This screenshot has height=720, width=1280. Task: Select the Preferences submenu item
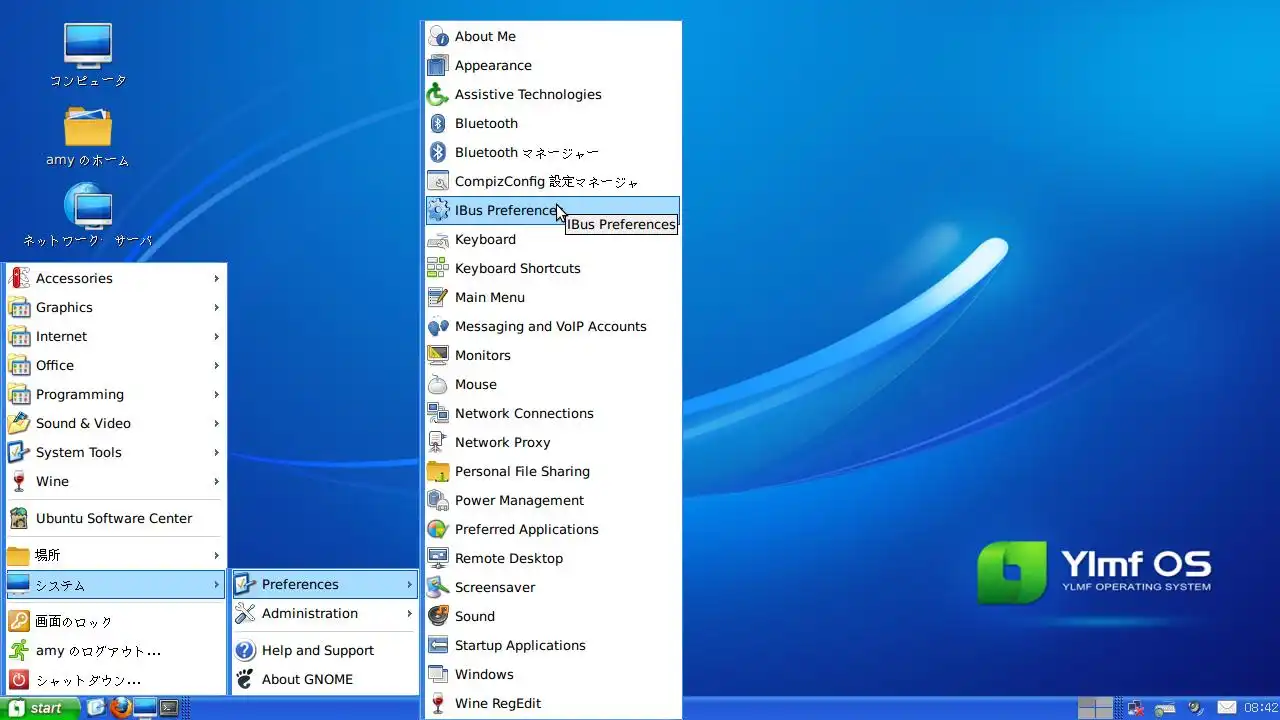[324, 584]
